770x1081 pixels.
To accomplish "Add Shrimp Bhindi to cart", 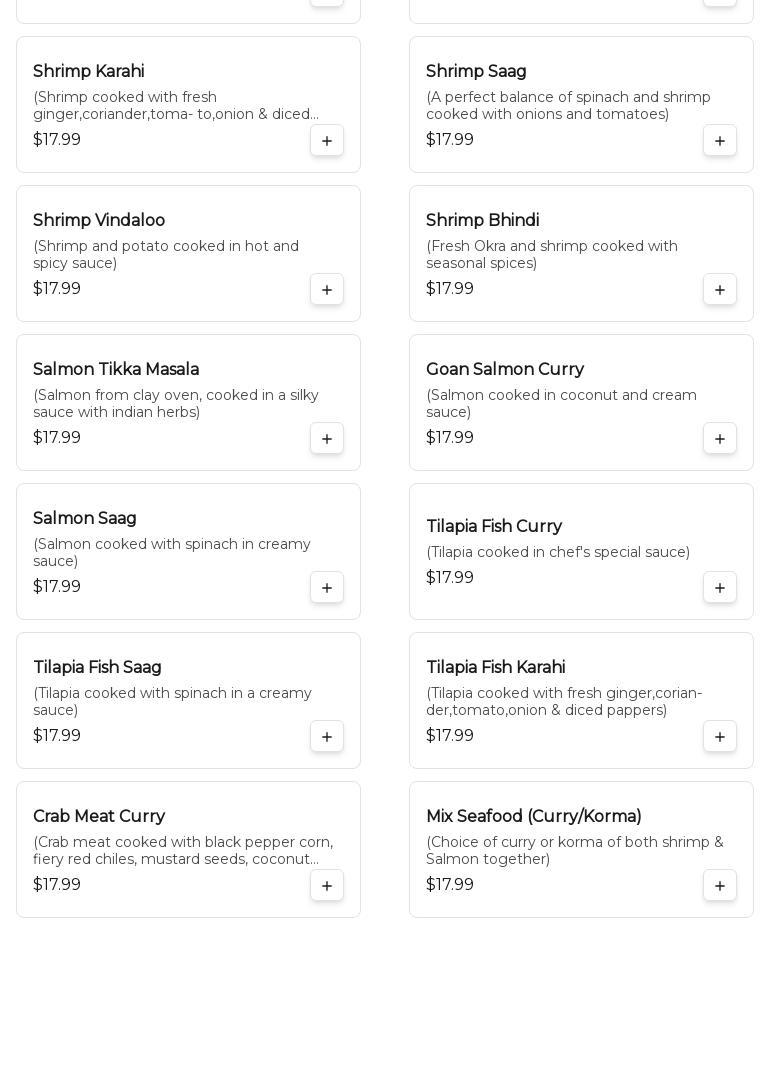I will tap(720, 290).
